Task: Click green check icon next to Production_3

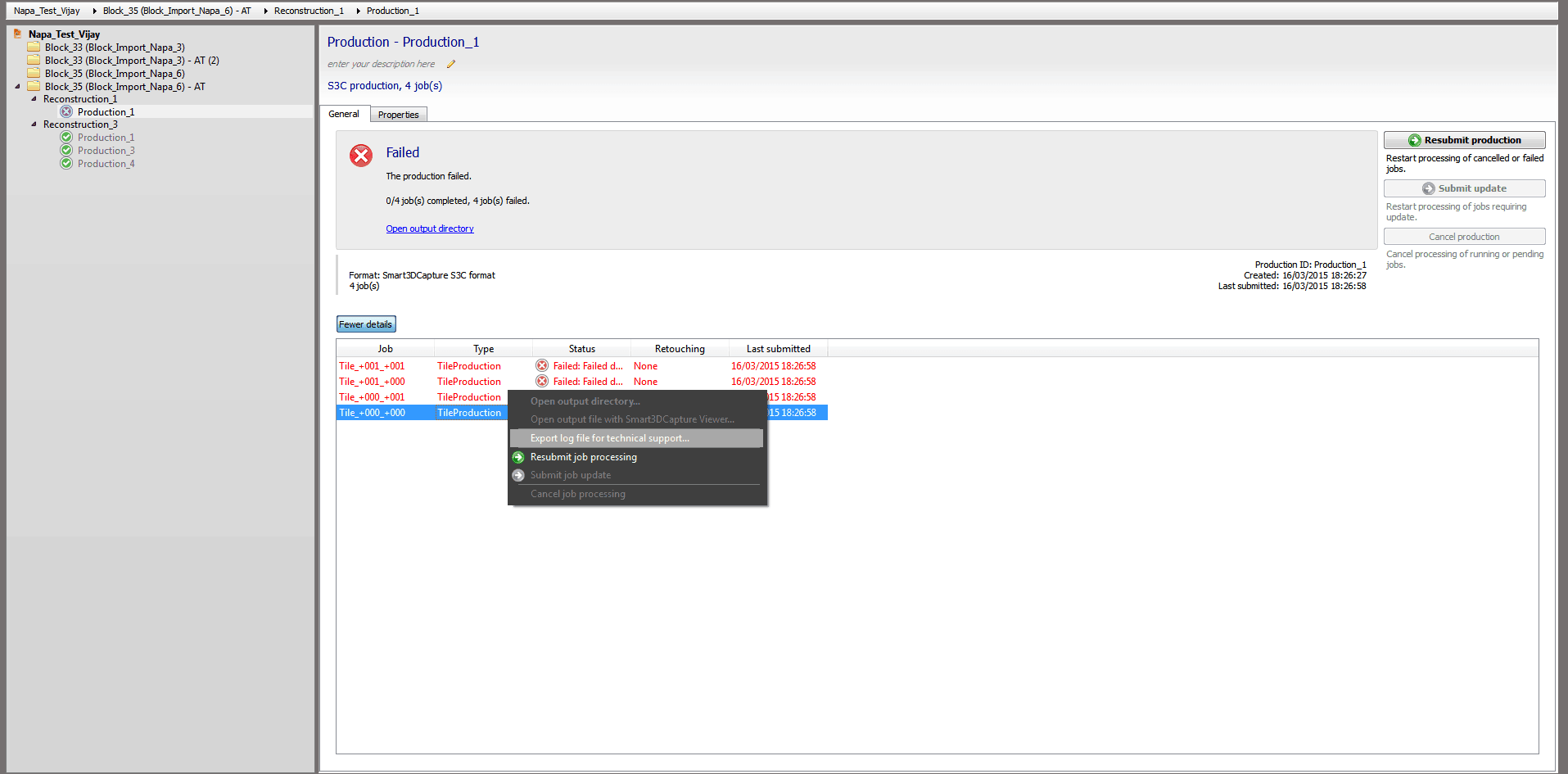Action: click(66, 151)
